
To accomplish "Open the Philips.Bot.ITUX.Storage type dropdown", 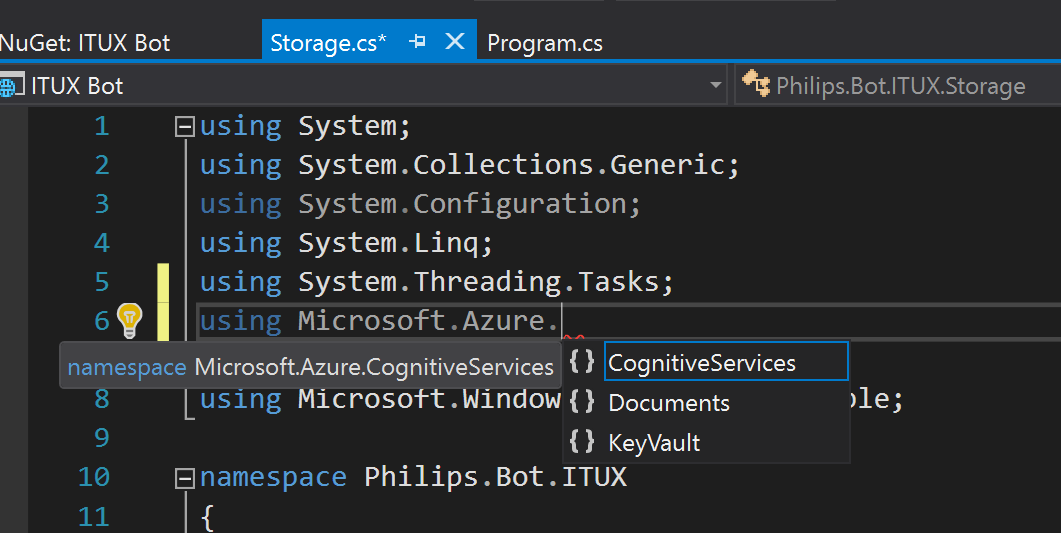I will pyautogui.click(x=900, y=86).
